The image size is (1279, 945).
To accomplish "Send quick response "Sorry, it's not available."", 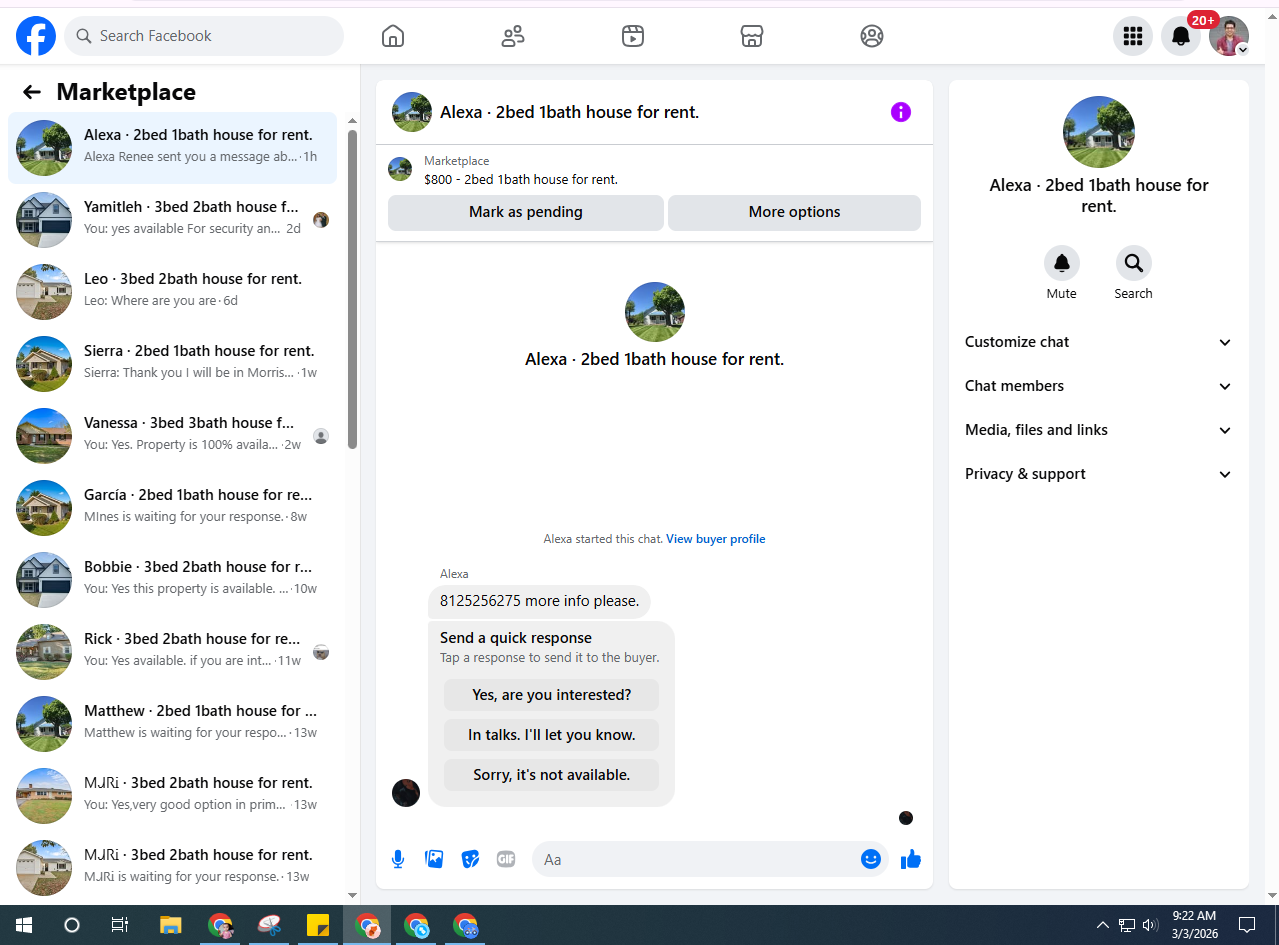I will [552, 775].
